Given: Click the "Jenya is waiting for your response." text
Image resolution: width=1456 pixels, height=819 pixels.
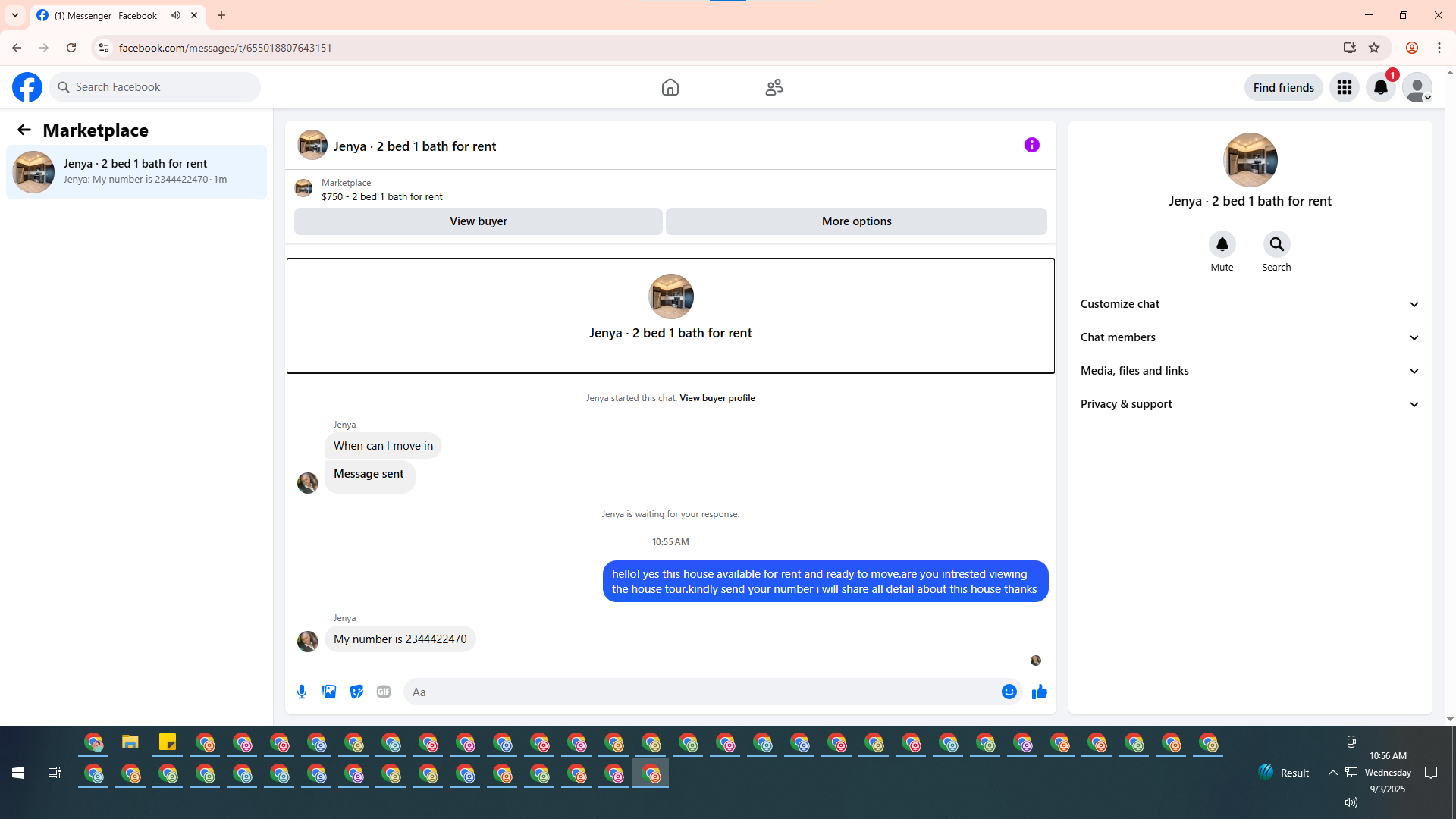Looking at the screenshot, I should pyautogui.click(x=670, y=514).
